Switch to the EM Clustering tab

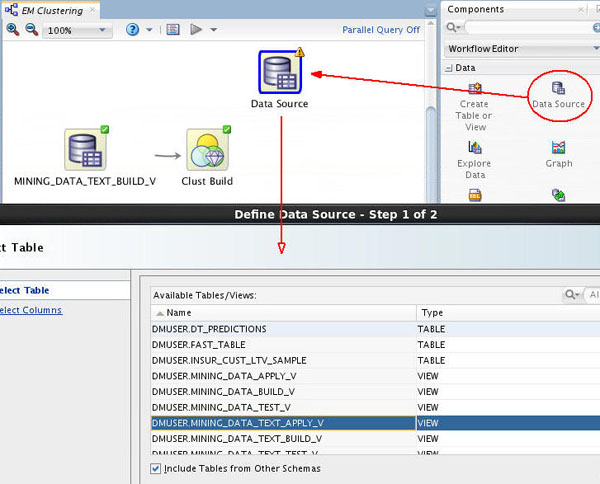(50, 9)
